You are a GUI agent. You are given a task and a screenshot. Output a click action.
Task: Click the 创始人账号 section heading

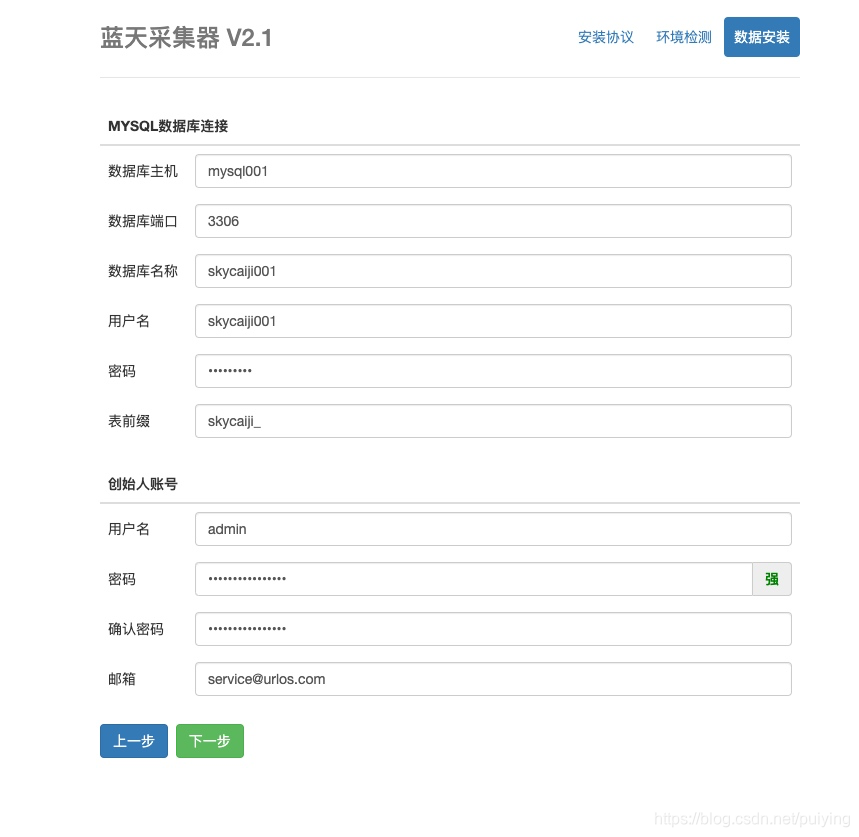point(142,484)
